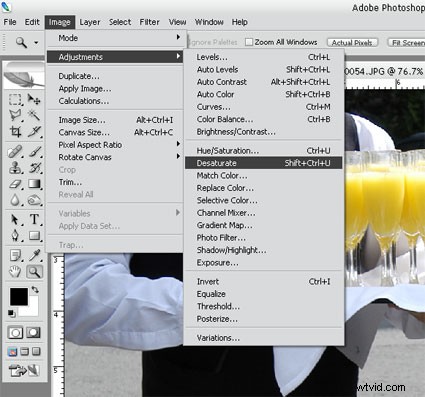Select the Healing Brush tool
The width and height of the screenshot is (425, 397).
click(15, 152)
